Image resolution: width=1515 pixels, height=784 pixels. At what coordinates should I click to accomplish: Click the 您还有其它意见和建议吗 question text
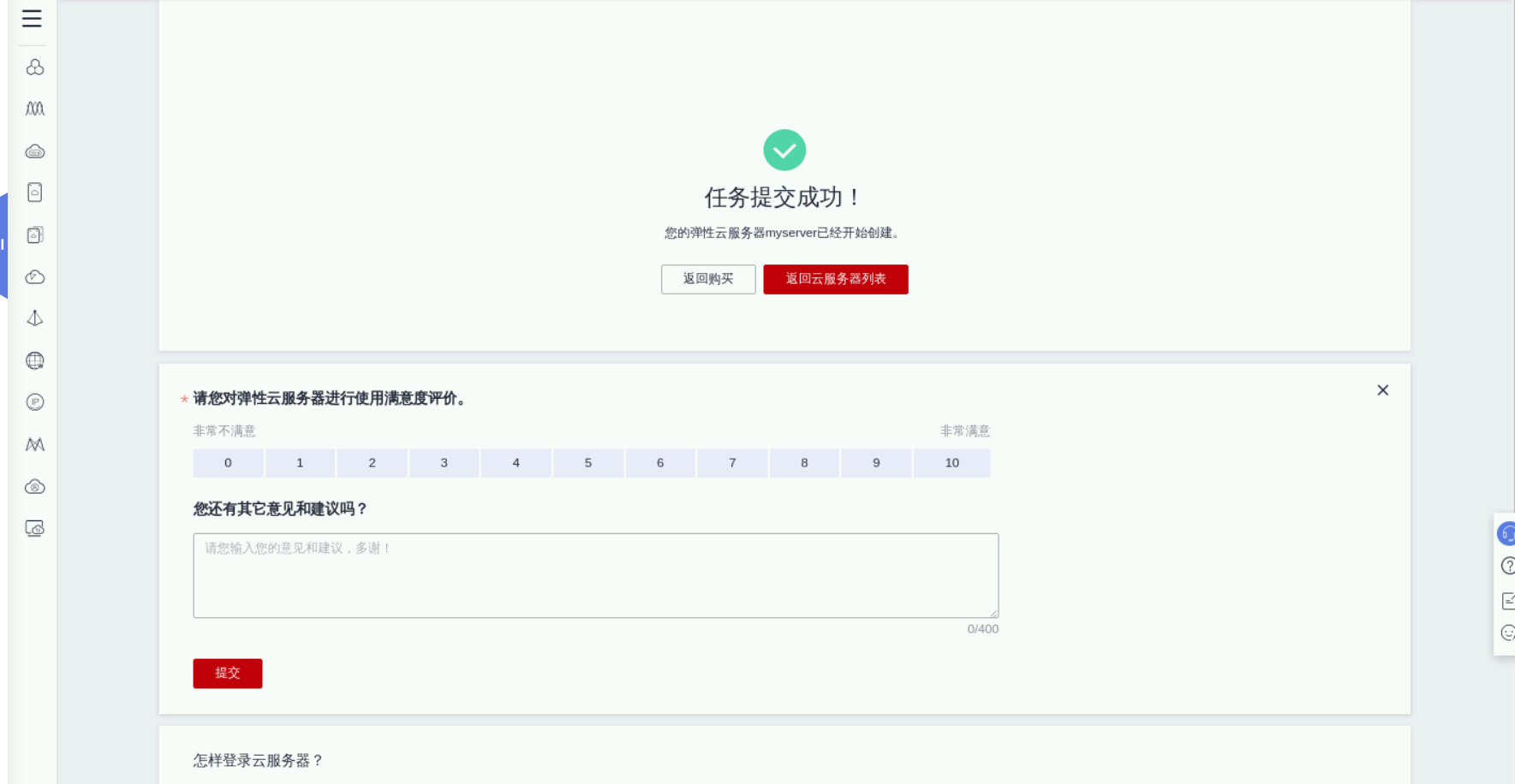point(280,509)
